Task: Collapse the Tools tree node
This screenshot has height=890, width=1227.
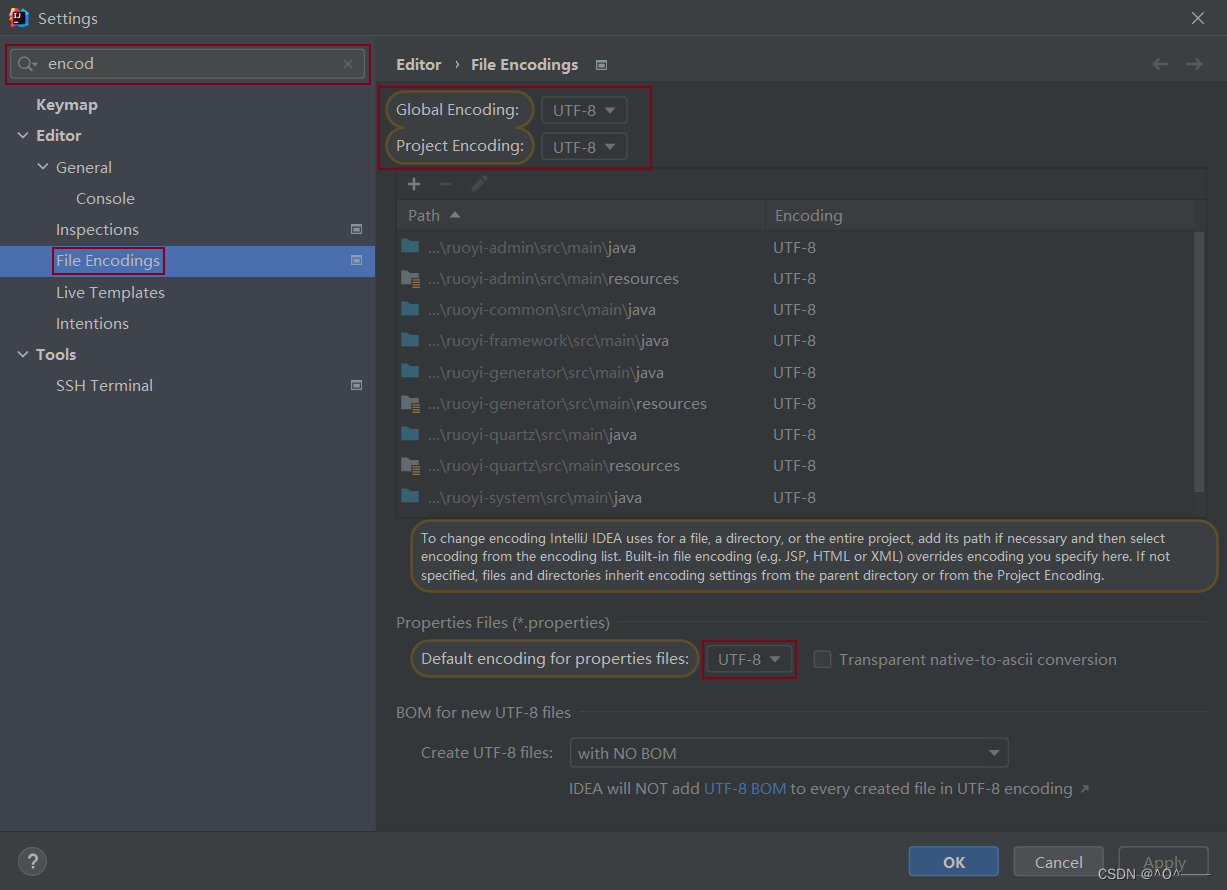Action: click(x=23, y=355)
